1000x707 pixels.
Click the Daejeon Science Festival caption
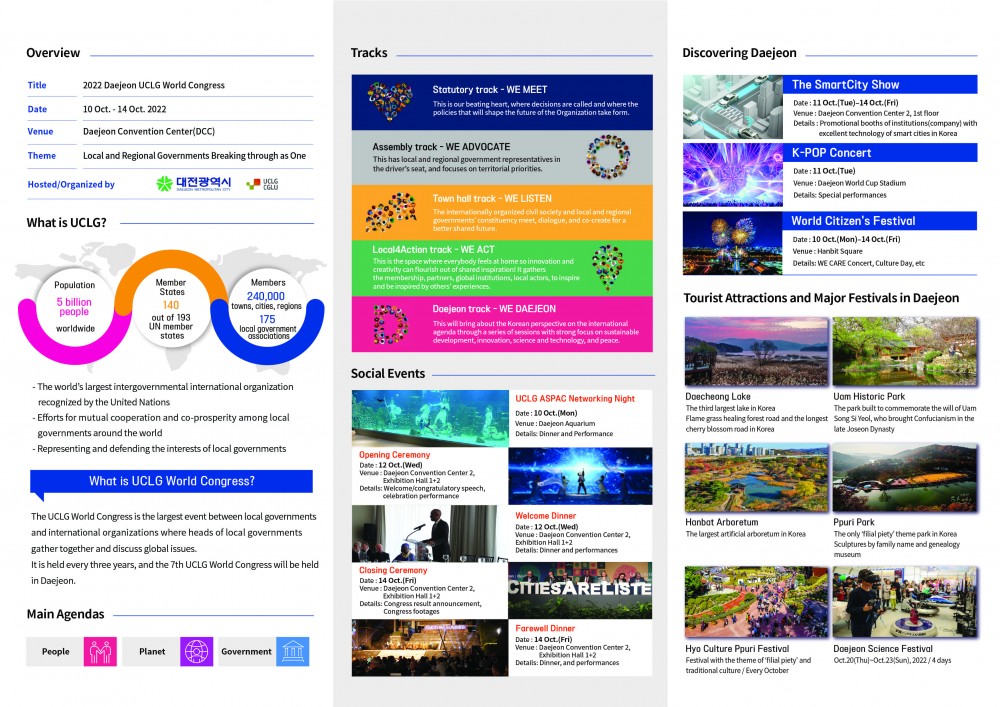[x=883, y=648]
